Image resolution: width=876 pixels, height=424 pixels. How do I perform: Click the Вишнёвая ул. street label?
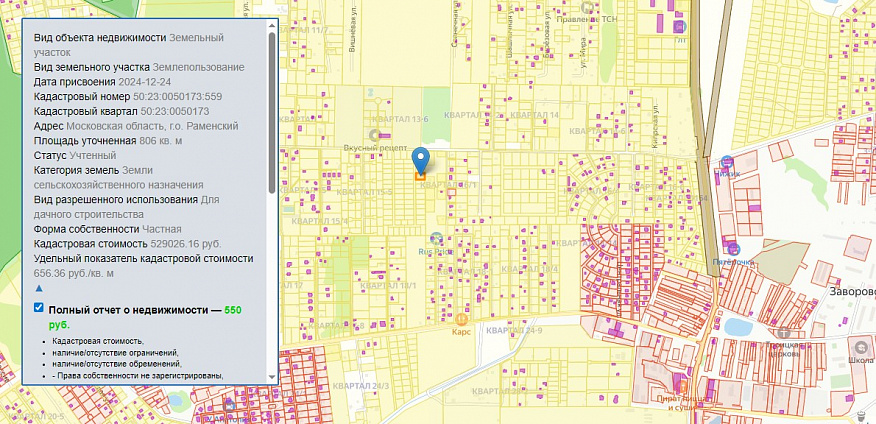353,34
